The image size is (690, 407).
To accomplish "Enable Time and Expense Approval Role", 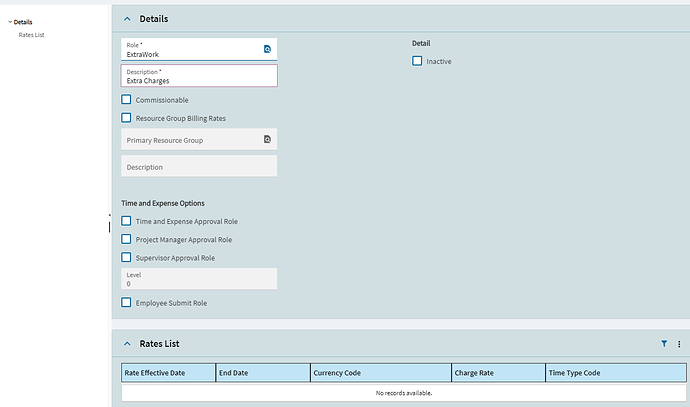I will click(x=126, y=221).
